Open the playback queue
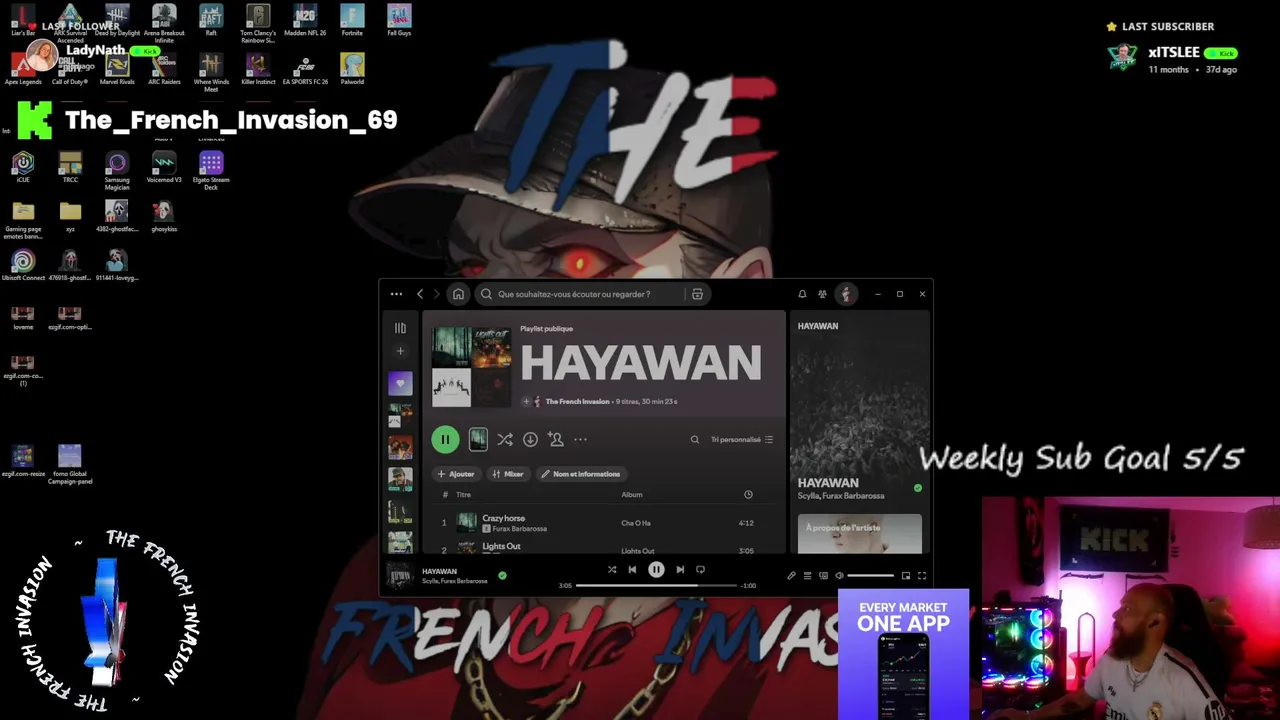This screenshot has width=1280, height=720. point(807,576)
